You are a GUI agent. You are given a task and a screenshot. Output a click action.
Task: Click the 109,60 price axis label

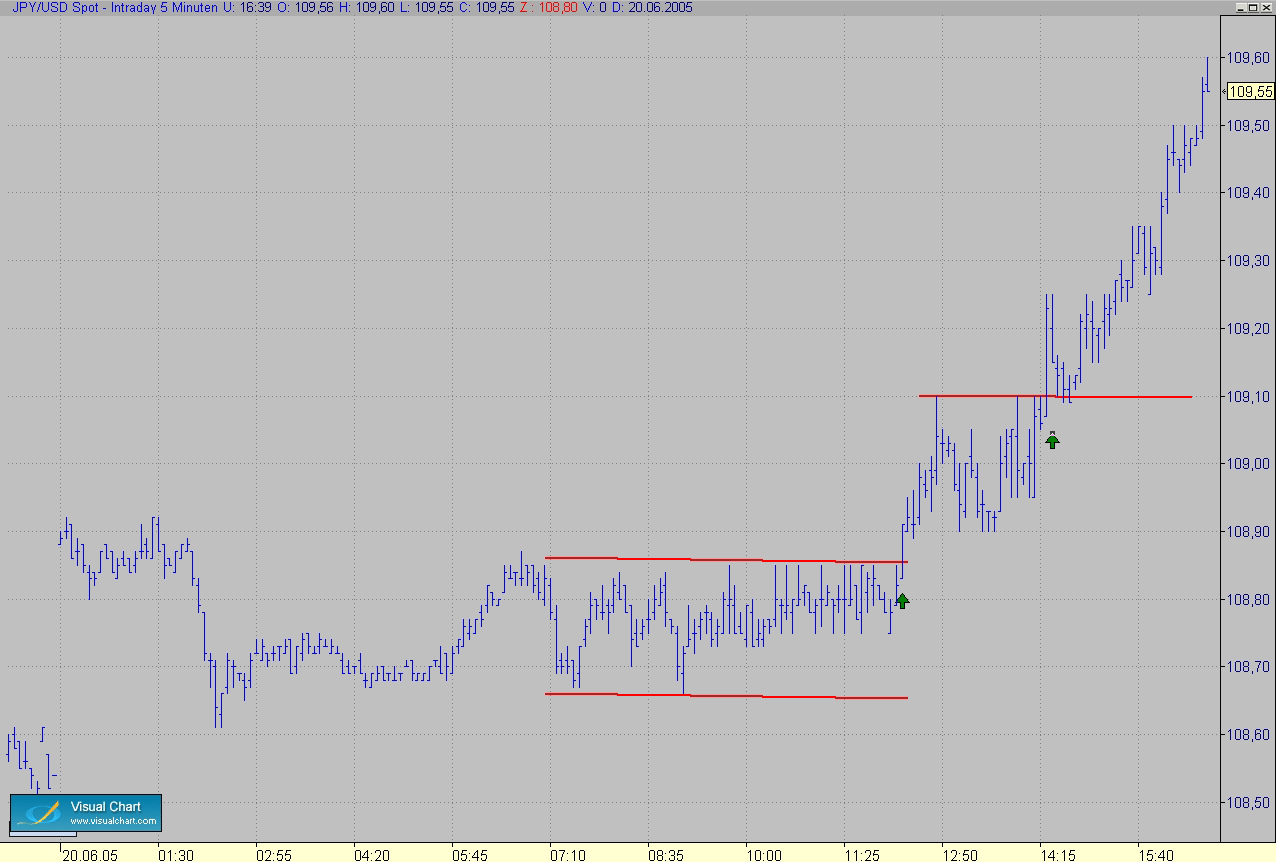1250,59
